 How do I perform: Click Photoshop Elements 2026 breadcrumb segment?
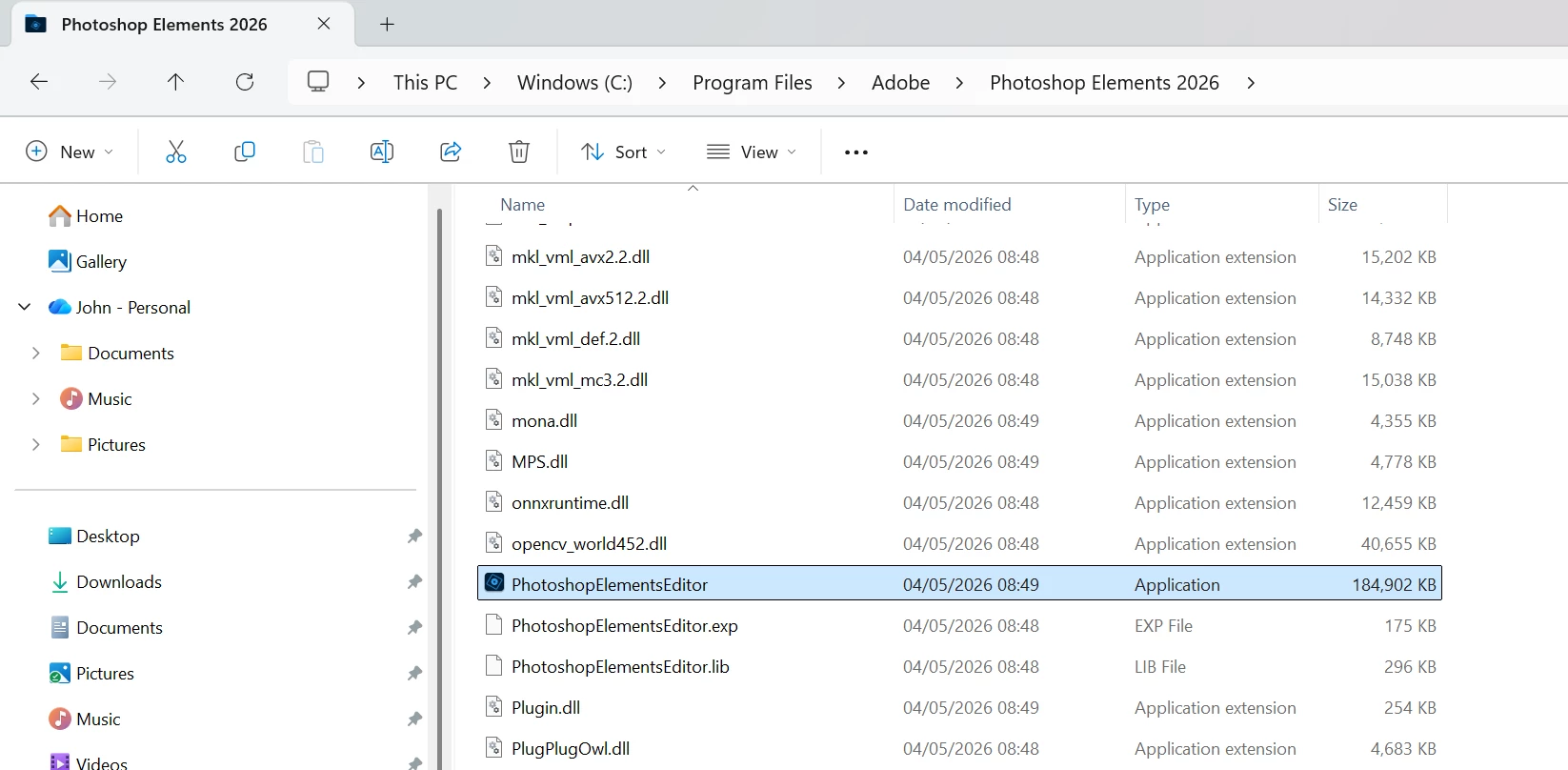1104,83
